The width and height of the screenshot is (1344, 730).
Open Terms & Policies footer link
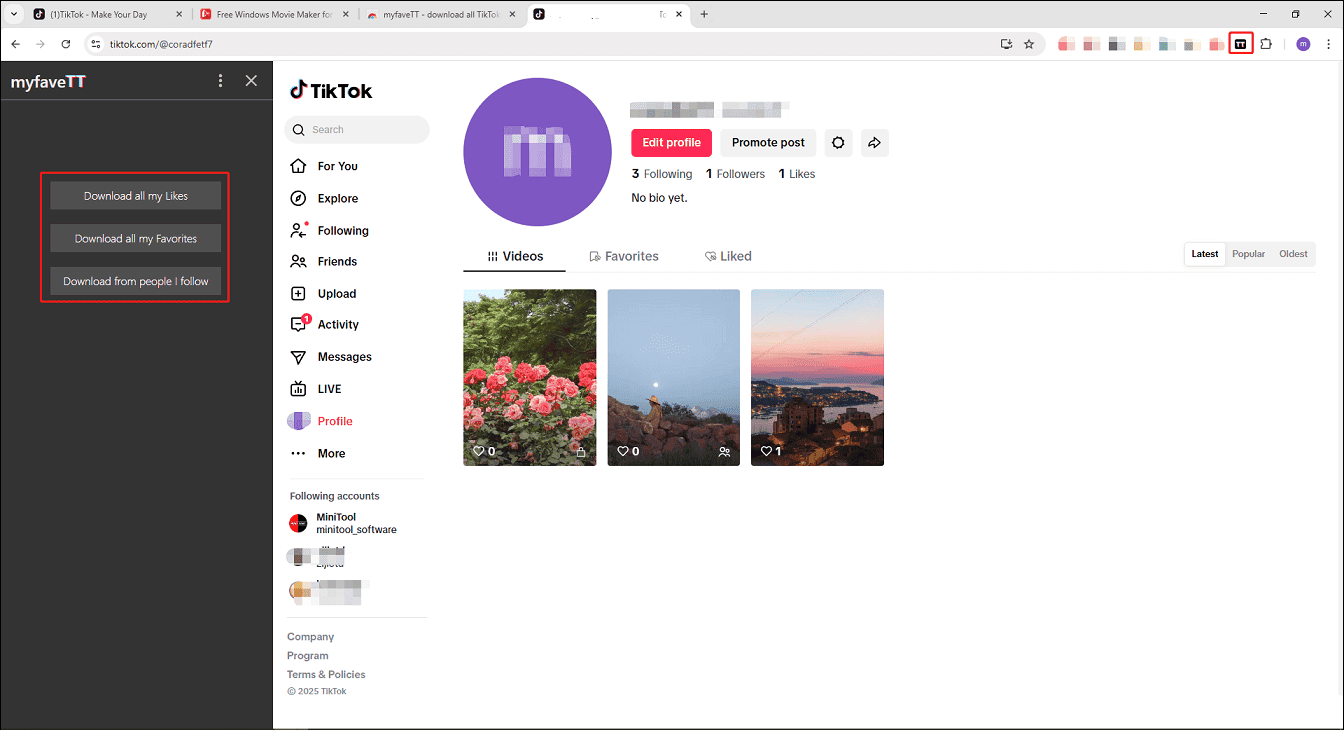point(326,675)
